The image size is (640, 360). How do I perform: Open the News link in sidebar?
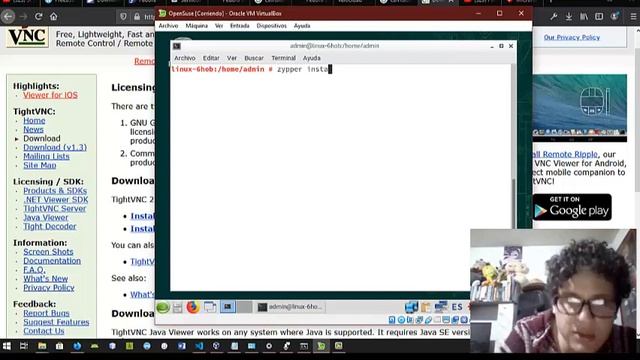pyautogui.click(x=33, y=130)
